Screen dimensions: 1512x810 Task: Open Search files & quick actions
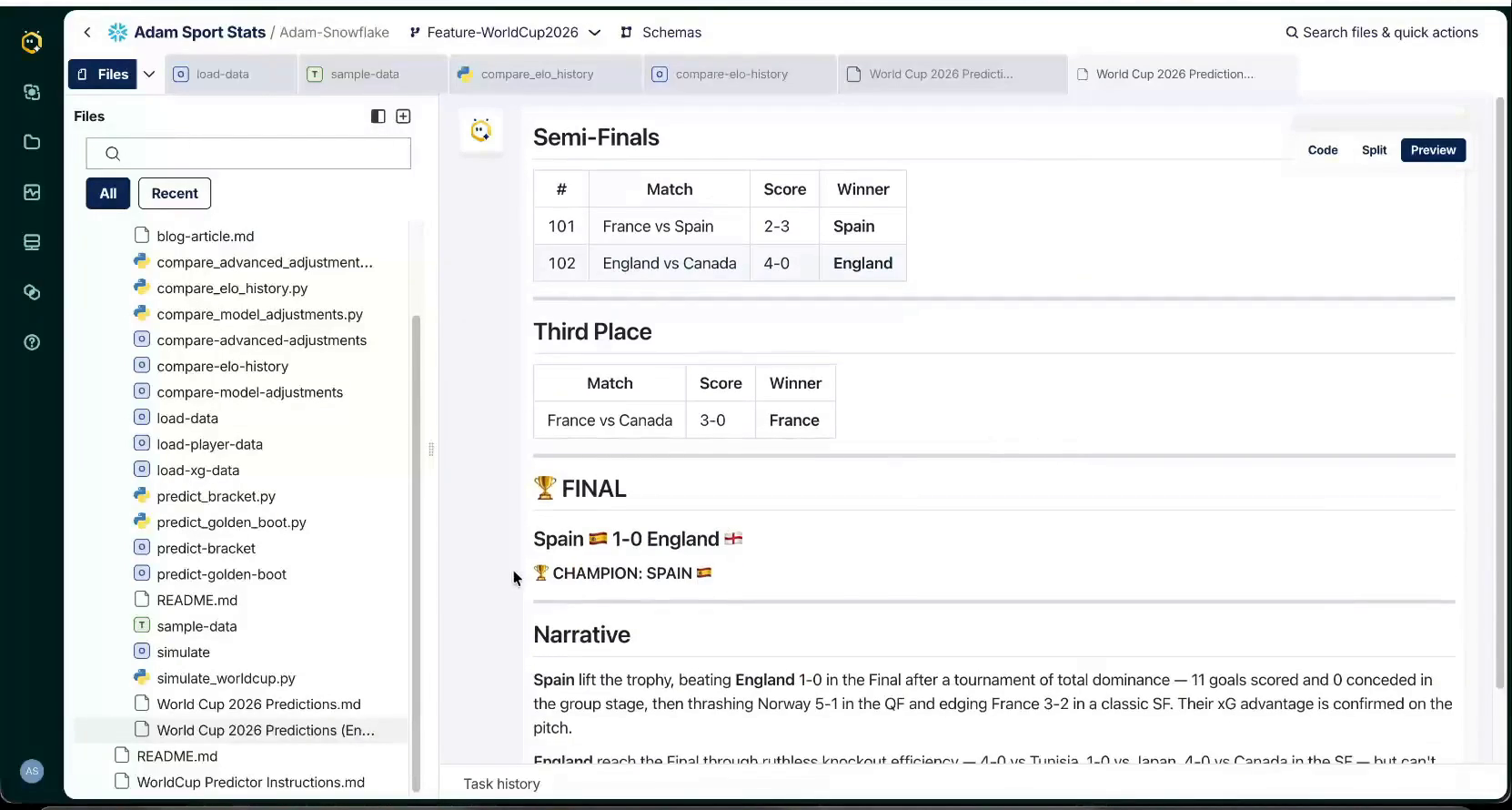(x=1382, y=32)
